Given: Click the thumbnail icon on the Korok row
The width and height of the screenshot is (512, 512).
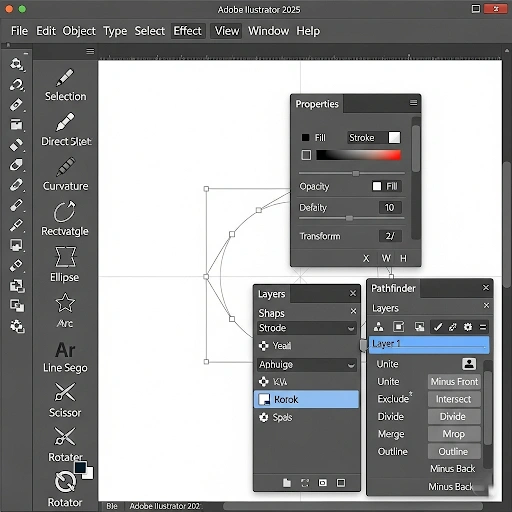Looking at the screenshot, I should pos(265,399).
